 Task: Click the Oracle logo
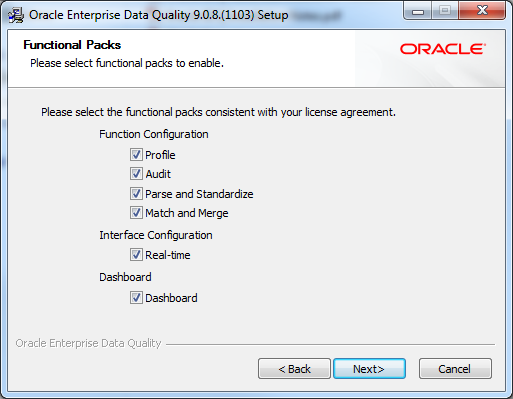tap(443, 49)
